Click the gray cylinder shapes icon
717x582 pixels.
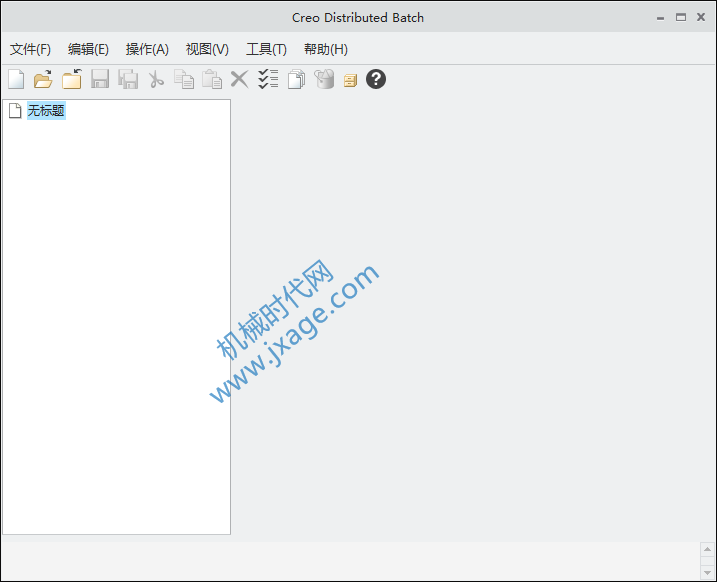tap(324, 79)
